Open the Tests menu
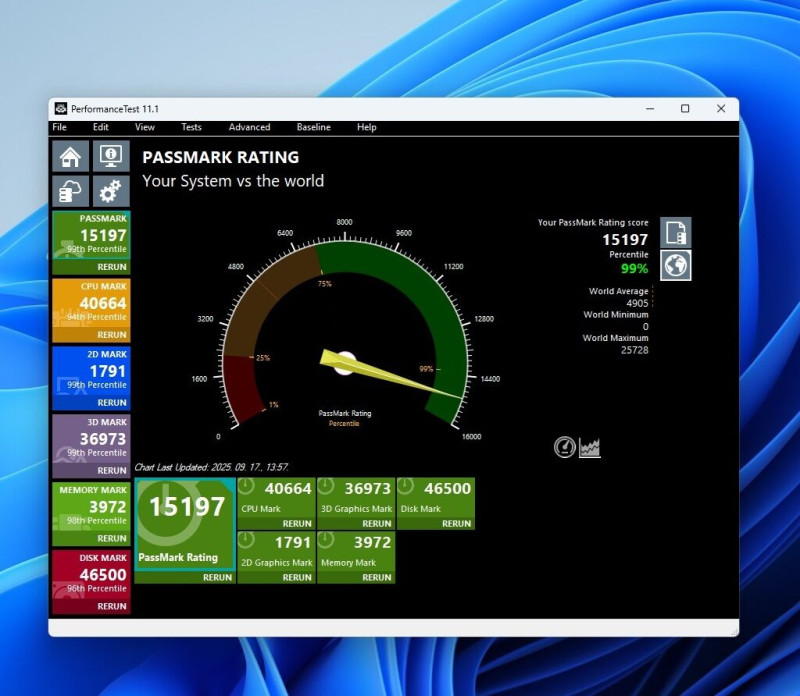Image resolution: width=800 pixels, height=696 pixels. click(x=191, y=127)
